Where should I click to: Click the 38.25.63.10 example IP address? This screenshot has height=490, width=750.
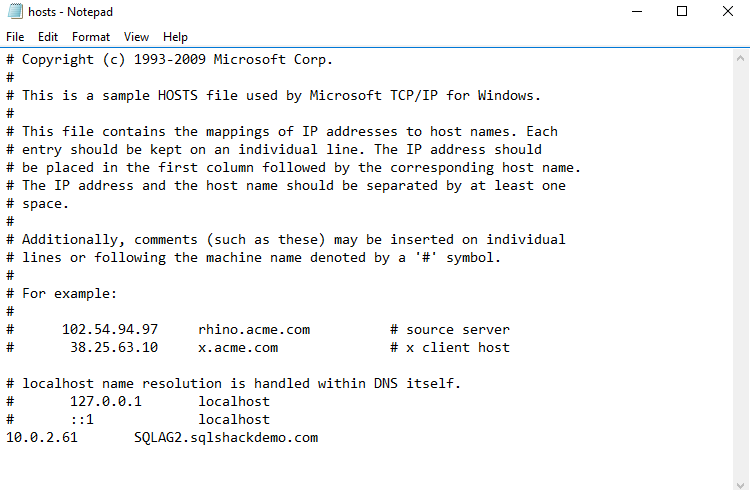pos(114,348)
